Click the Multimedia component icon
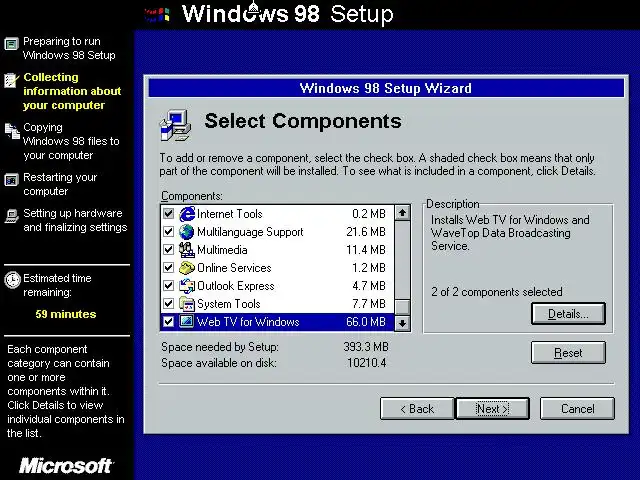The height and width of the screenshot is (480, 640). (x=187, y=250)
